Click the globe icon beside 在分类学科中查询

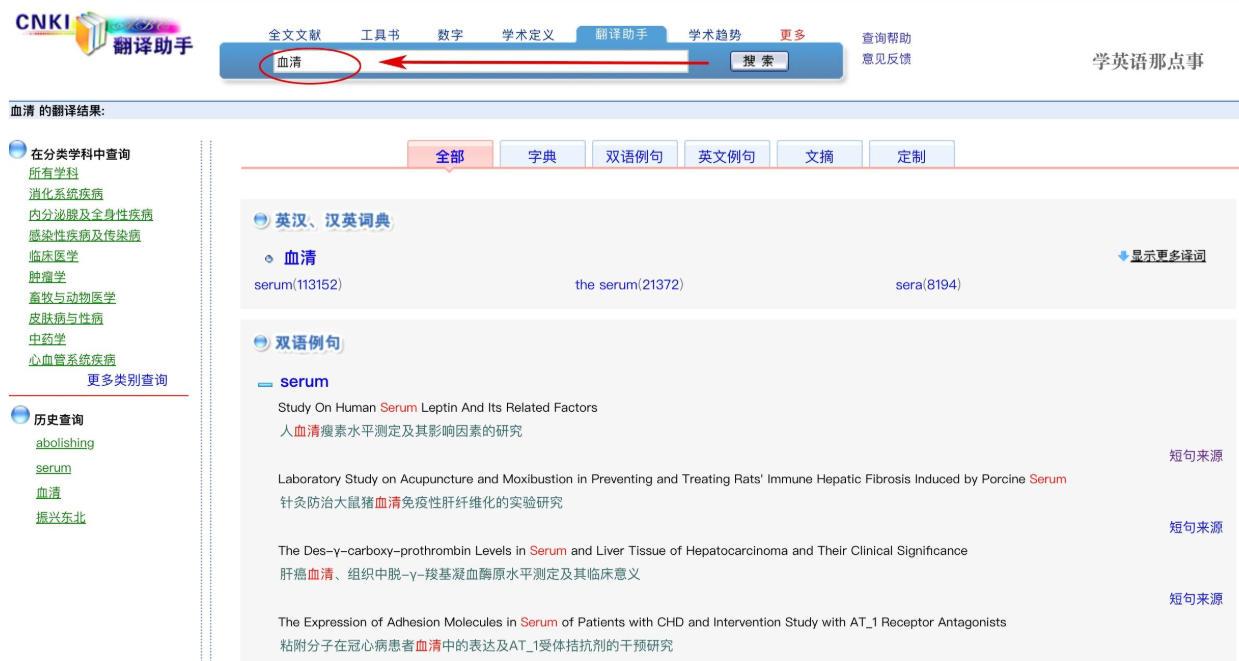[18, 150]
